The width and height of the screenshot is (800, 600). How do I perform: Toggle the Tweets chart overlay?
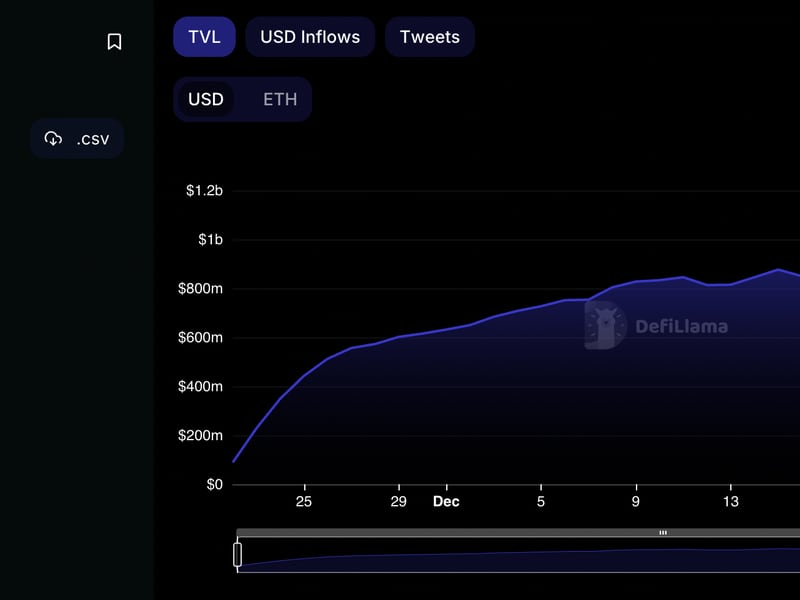(x=430, y=37)
